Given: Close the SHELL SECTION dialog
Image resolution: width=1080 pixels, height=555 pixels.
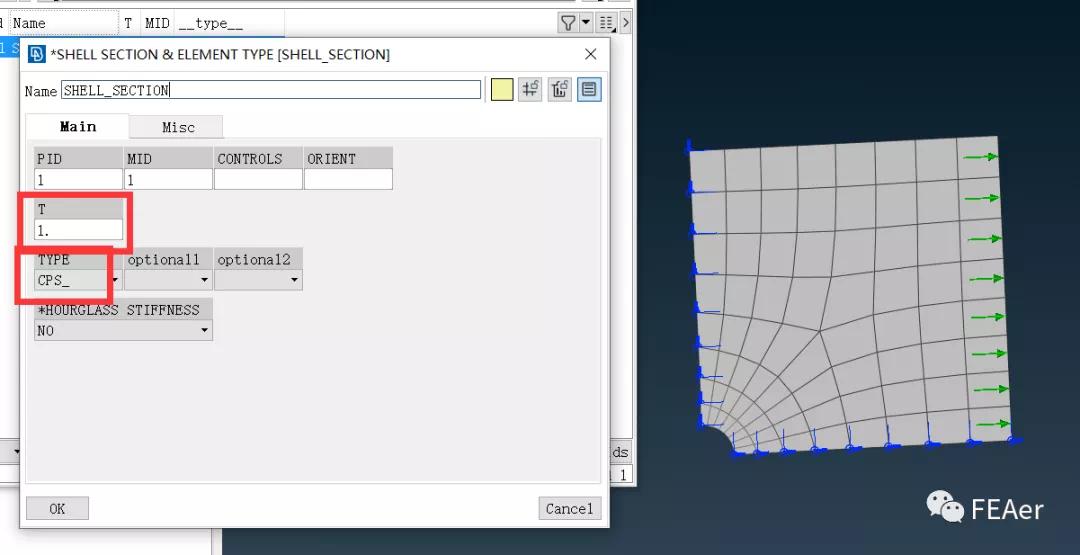Looking at the screenshot, I should 590,54.
